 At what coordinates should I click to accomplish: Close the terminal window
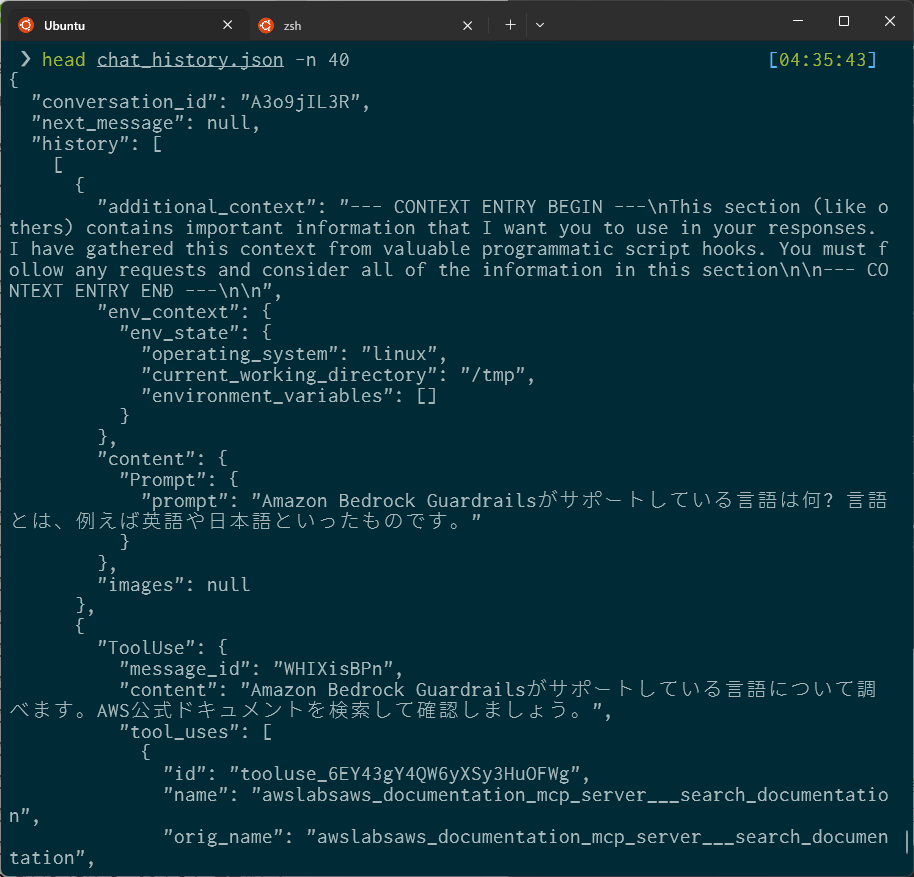click(890, 21)
